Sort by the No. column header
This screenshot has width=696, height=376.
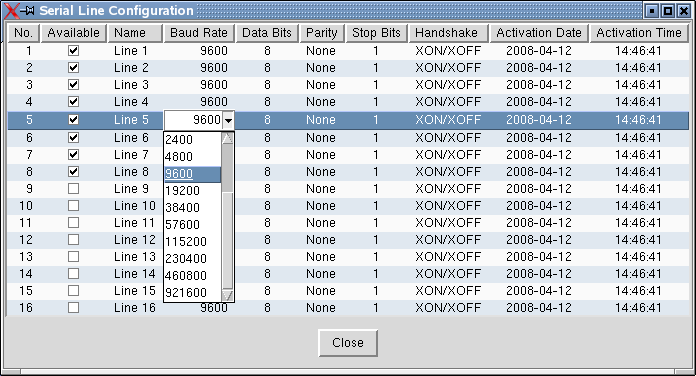tap(24, 33)
